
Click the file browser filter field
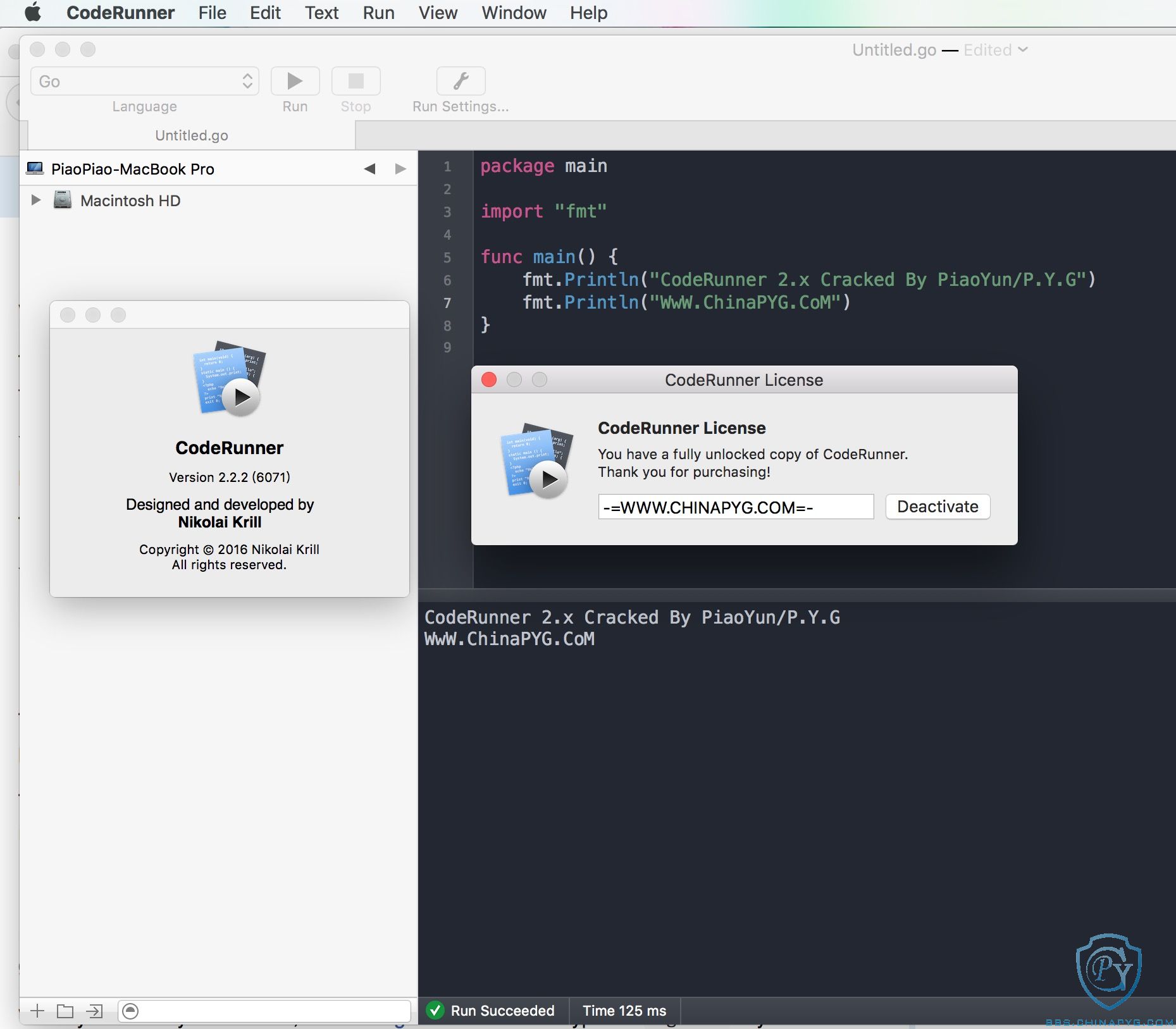tap(264, 1011)
